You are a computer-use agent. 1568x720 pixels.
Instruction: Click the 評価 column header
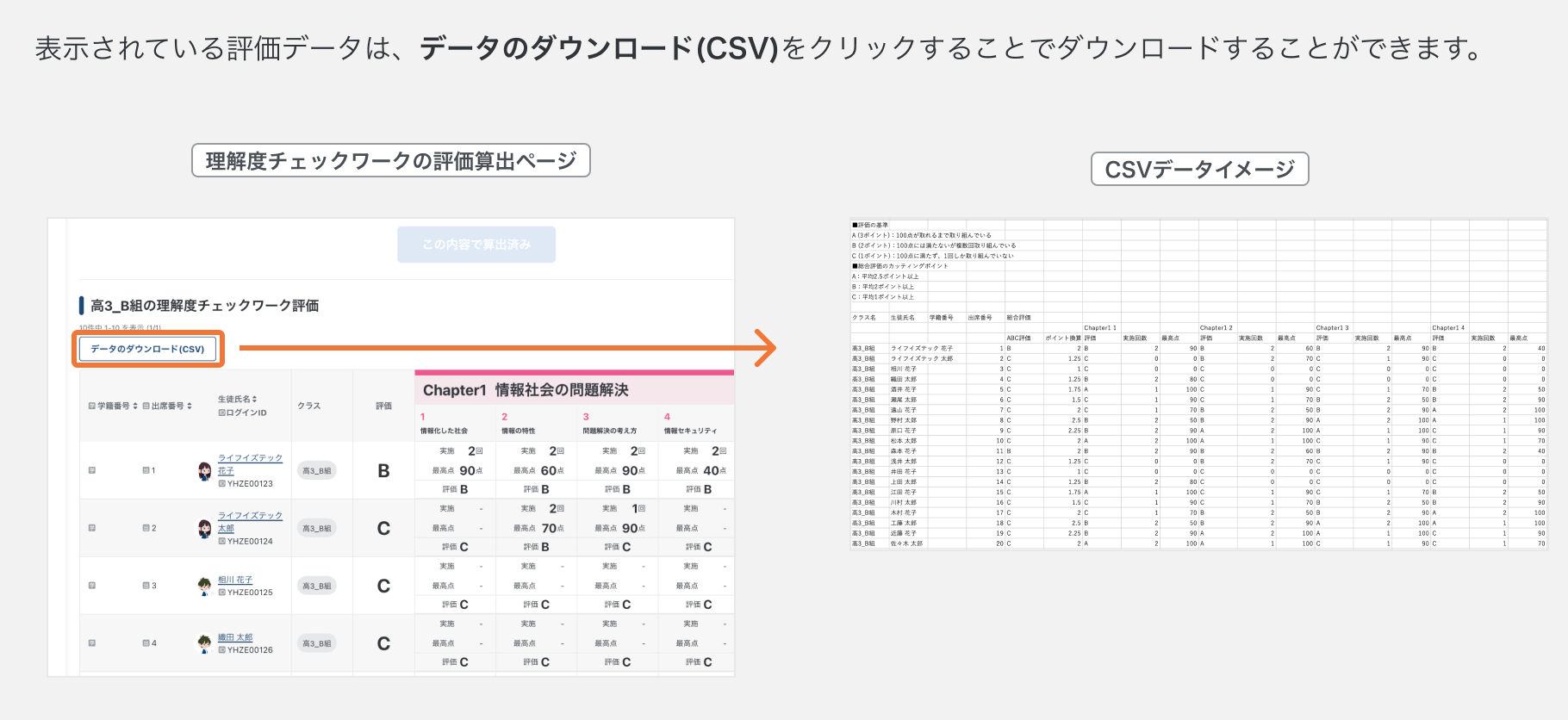(x=383, y=406)
